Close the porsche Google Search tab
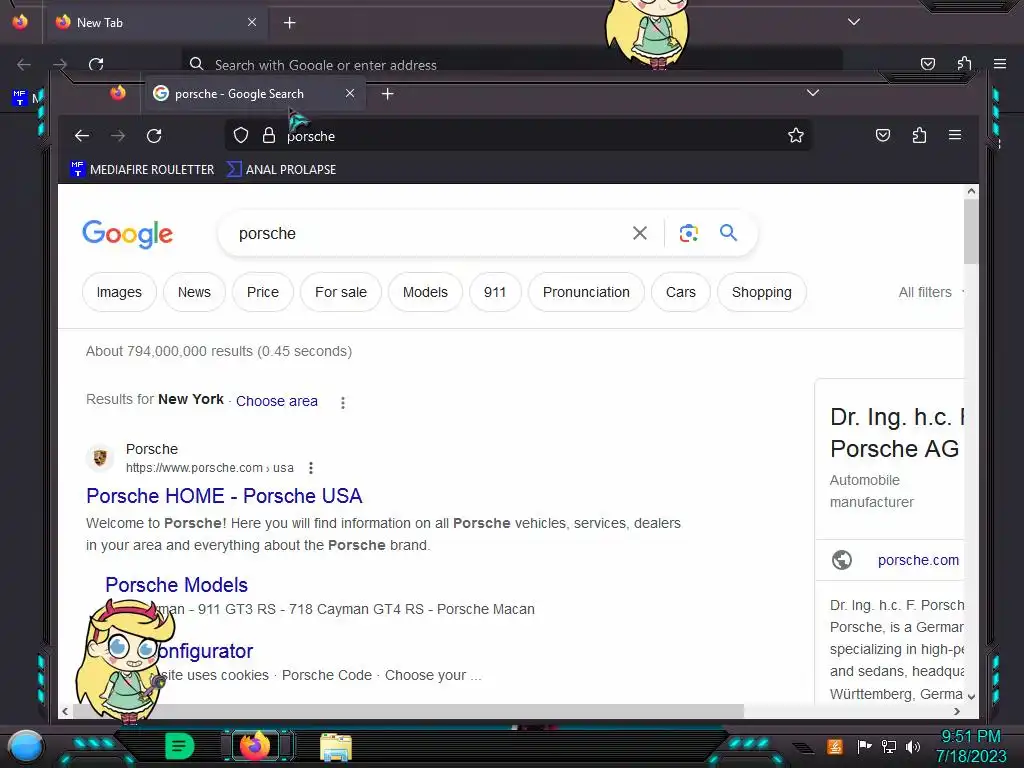 pyautogui.click(x=350, y=93)
